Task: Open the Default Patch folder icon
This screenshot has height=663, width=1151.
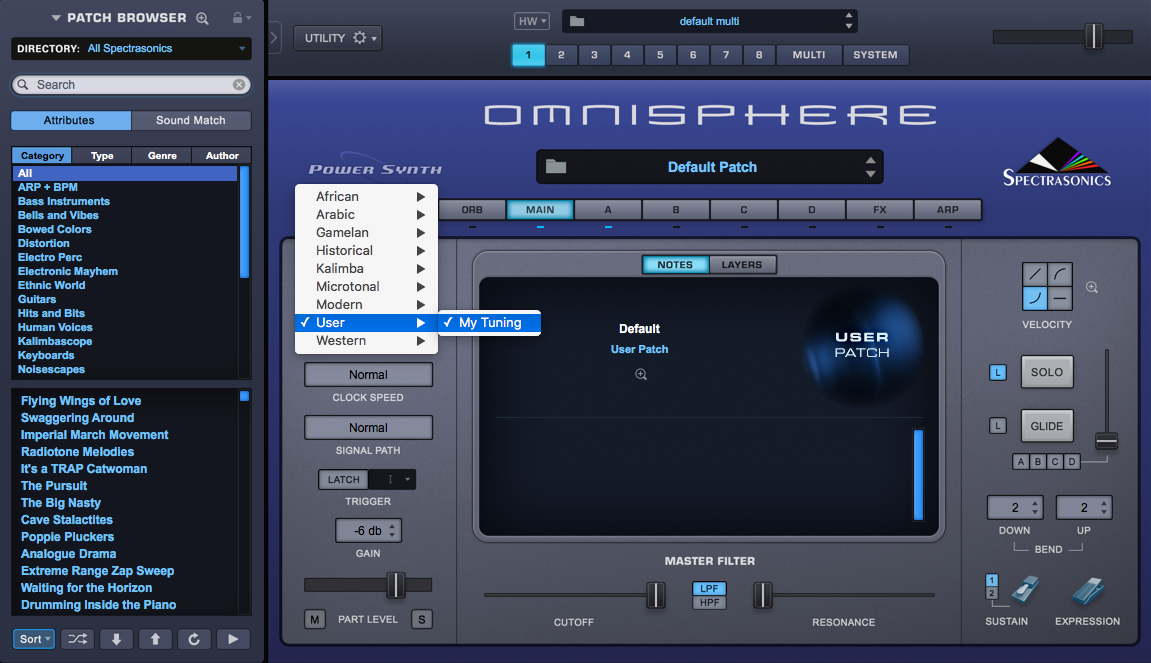Action: click(x=556, y=167)
